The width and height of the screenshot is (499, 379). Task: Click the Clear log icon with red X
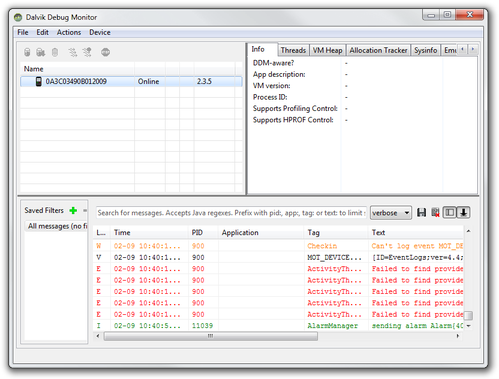click(x=435, y=213)
